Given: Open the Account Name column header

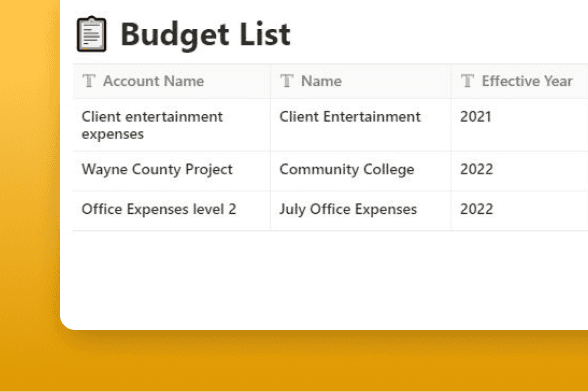Looking at the screenshot, I should [x=172, y=81].
